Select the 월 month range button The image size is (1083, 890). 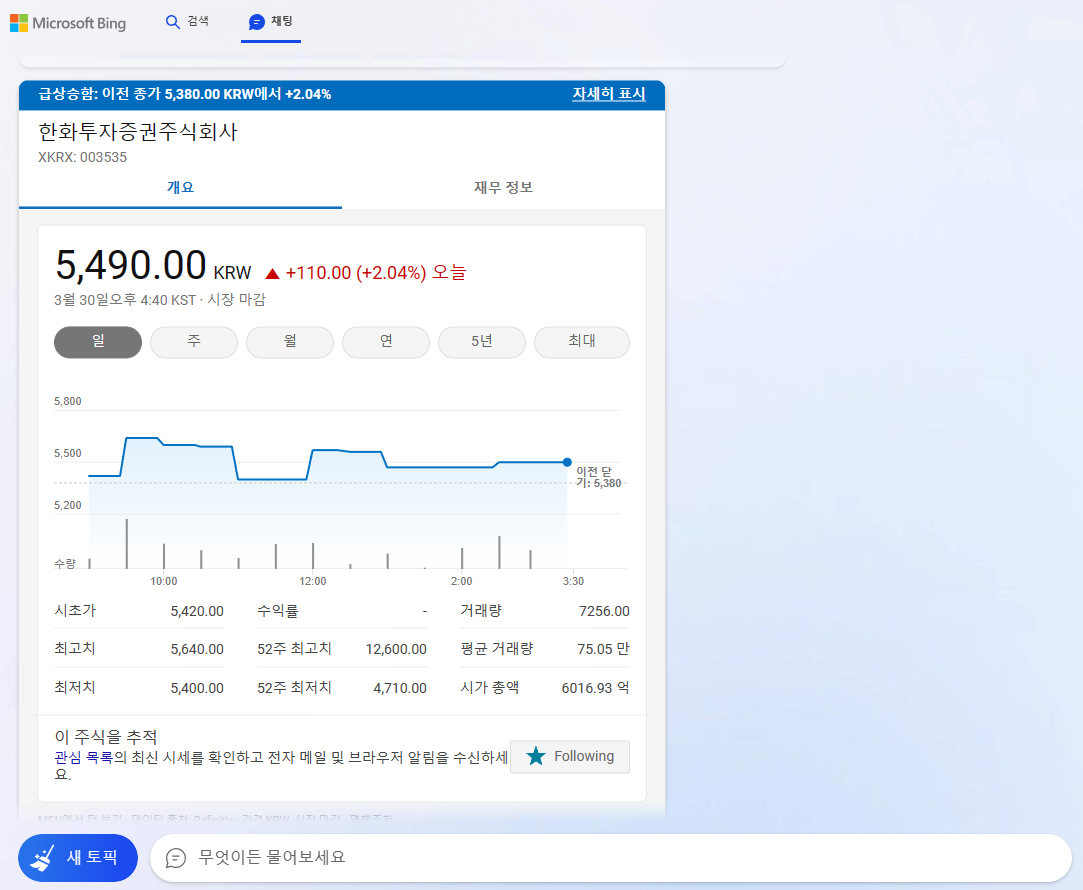point(290,342)
